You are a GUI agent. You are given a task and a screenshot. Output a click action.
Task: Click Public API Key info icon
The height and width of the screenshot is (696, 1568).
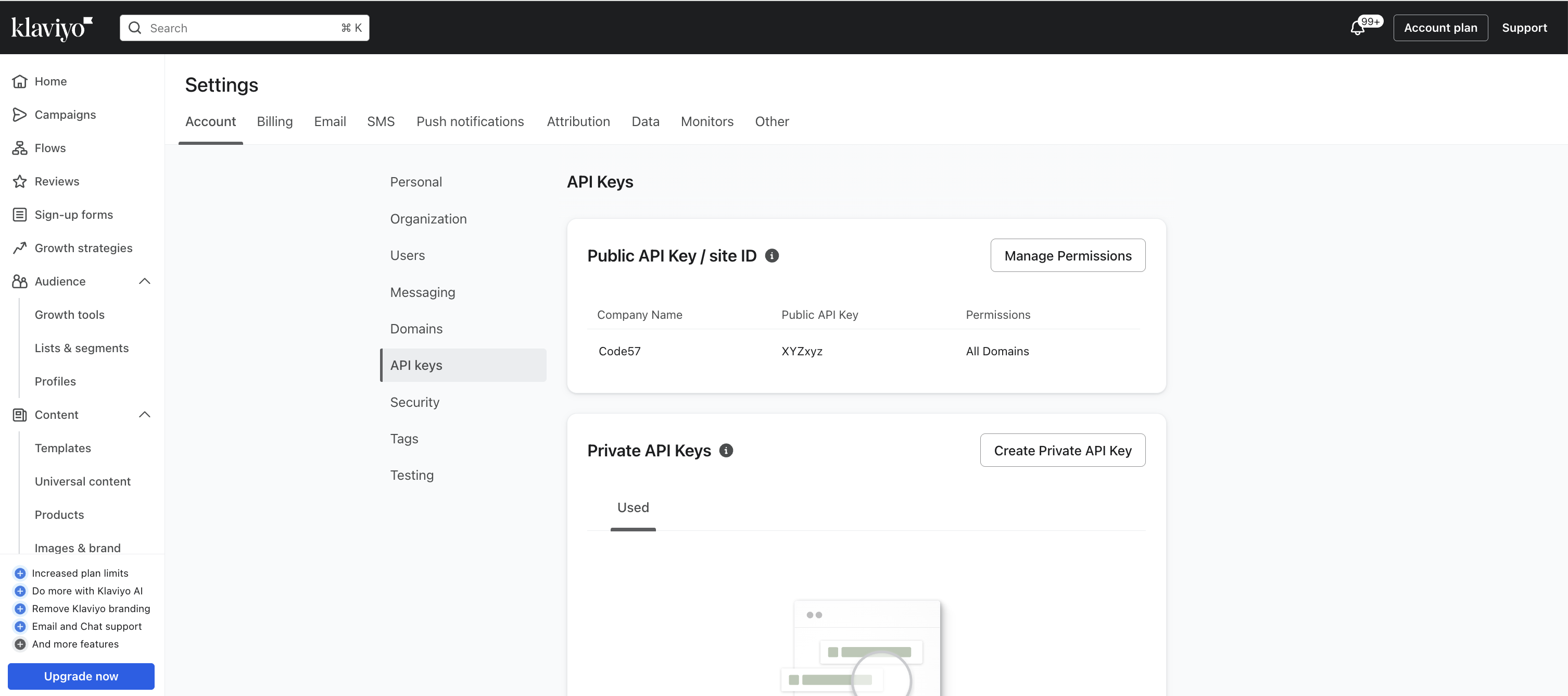tap(771, 256)
